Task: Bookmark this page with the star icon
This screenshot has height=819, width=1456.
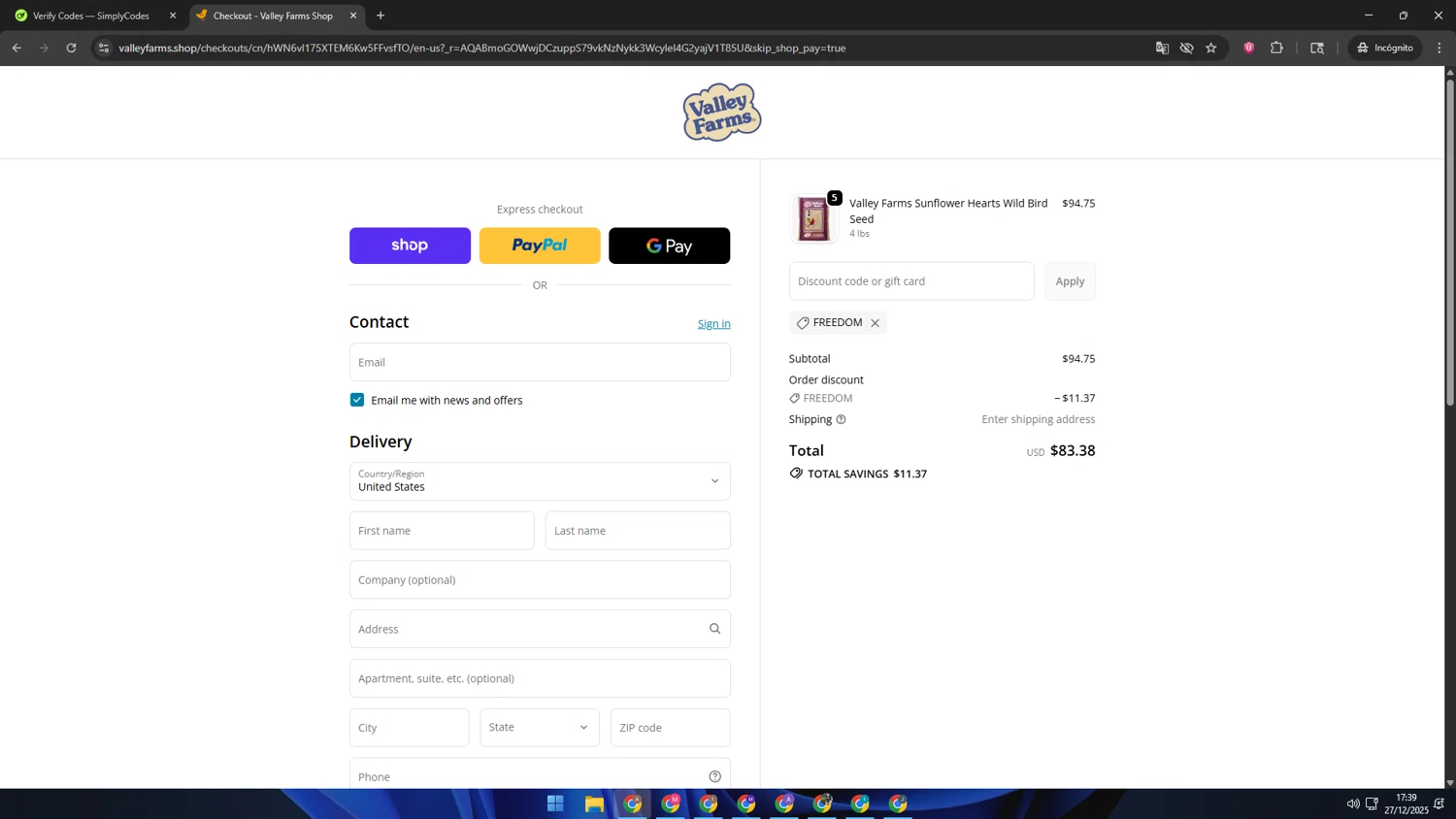Action: 1211,48
